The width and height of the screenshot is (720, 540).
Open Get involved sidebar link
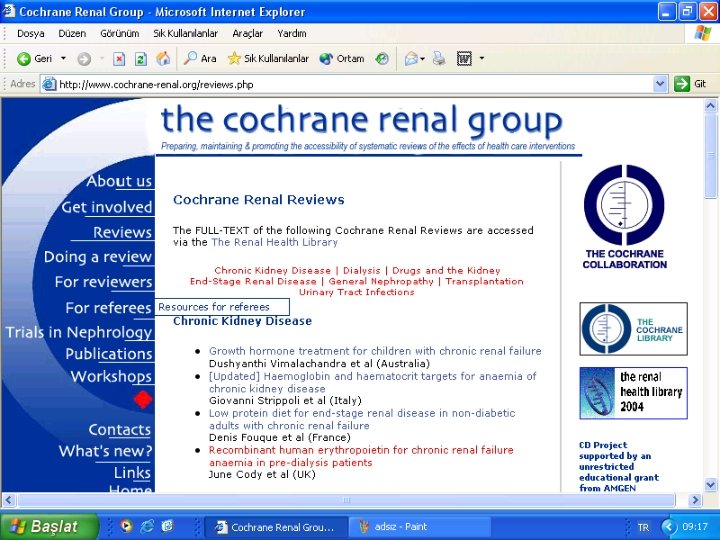[x=107, y=207]
